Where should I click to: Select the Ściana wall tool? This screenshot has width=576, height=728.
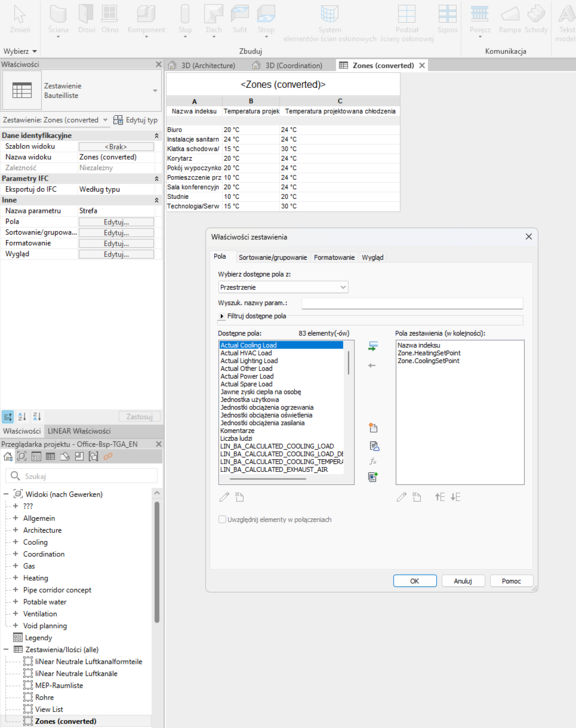point(58,20)
